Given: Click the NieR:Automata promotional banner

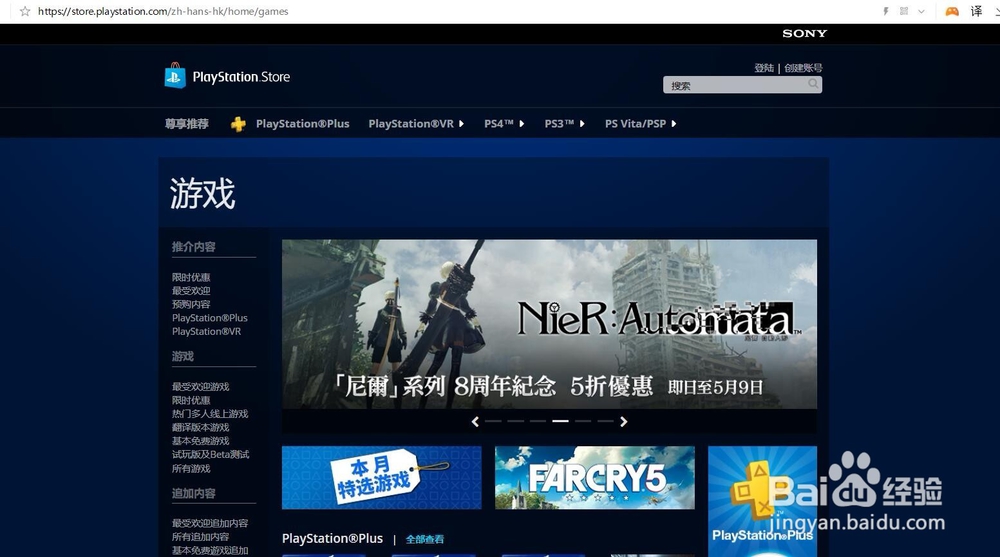Looking at the screenshot, I should point(549,324).
